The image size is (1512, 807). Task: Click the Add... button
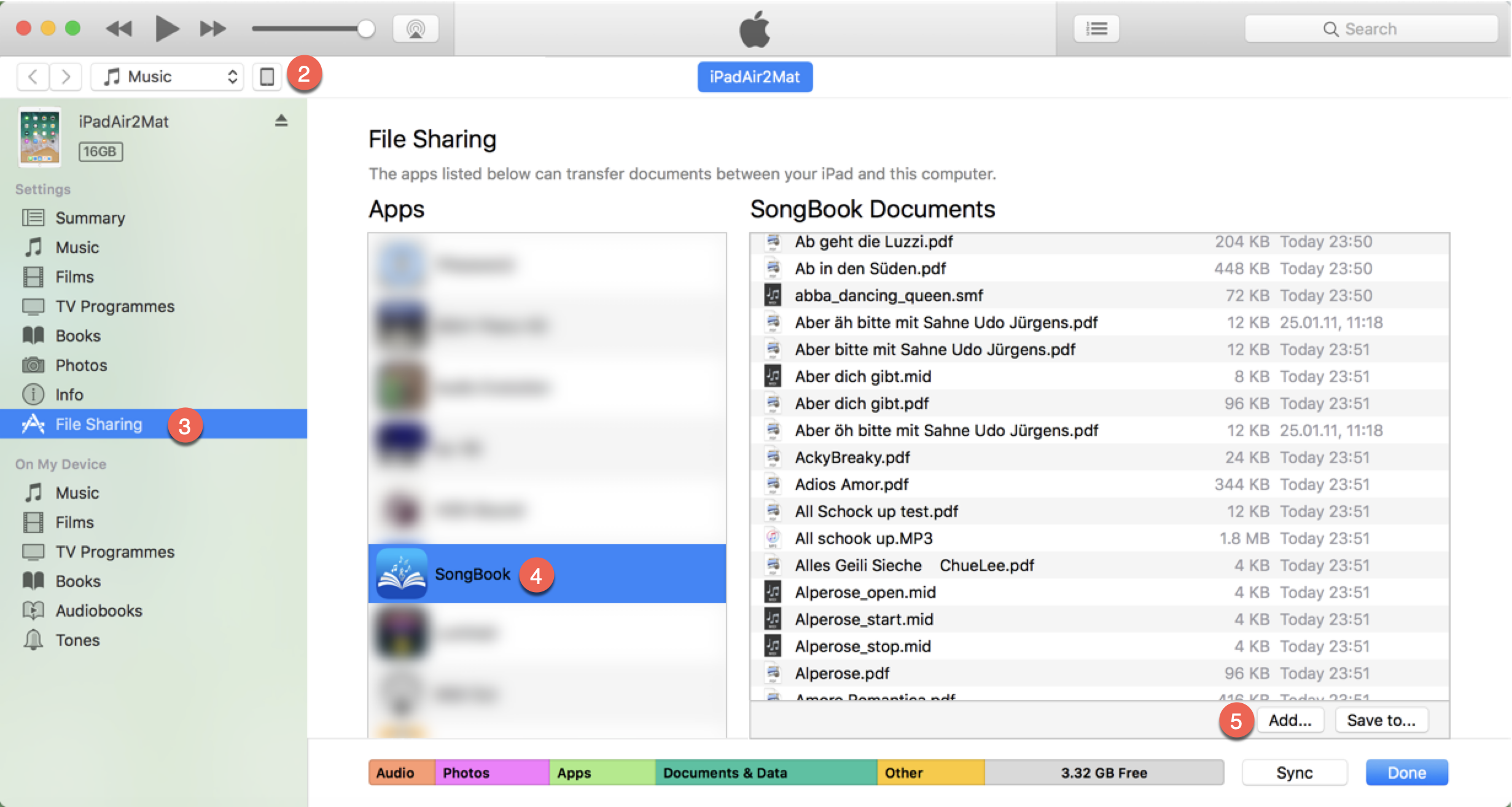point(1290,720)
